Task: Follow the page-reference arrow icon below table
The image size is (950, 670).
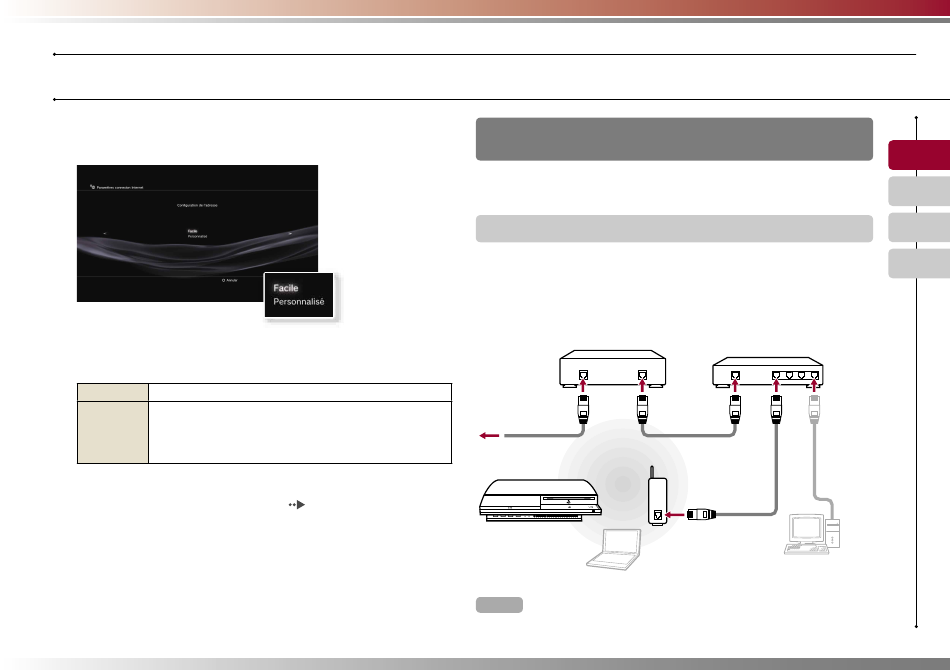Action: [x=297, y=505]
